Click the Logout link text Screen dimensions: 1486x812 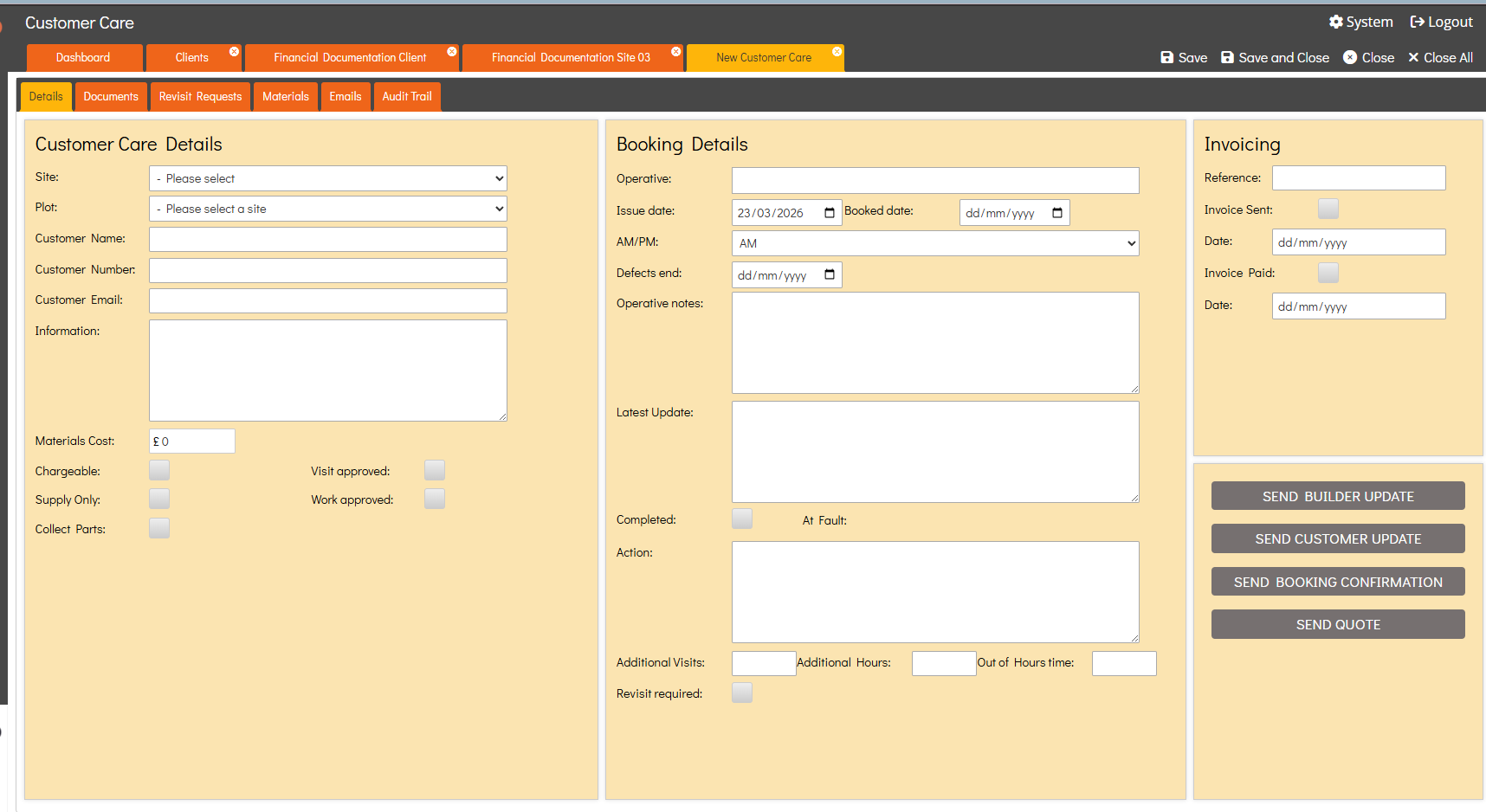click(1450, 22)
